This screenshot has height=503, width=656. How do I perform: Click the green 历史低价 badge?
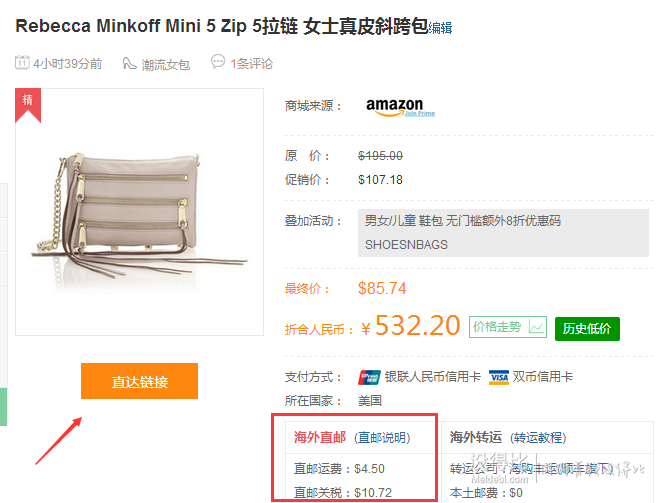[x=587, y=328]
